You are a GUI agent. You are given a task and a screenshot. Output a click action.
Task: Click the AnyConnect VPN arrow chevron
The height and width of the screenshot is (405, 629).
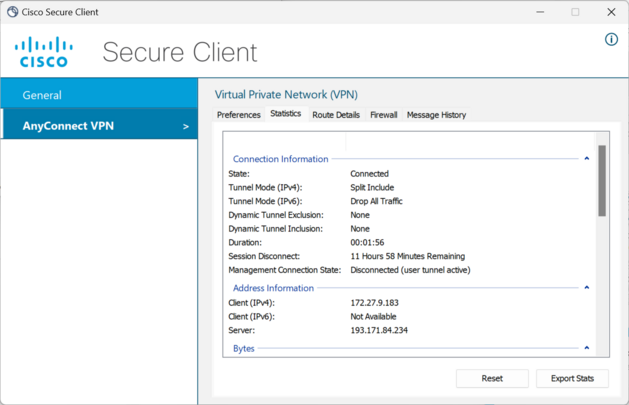(186, 127)
